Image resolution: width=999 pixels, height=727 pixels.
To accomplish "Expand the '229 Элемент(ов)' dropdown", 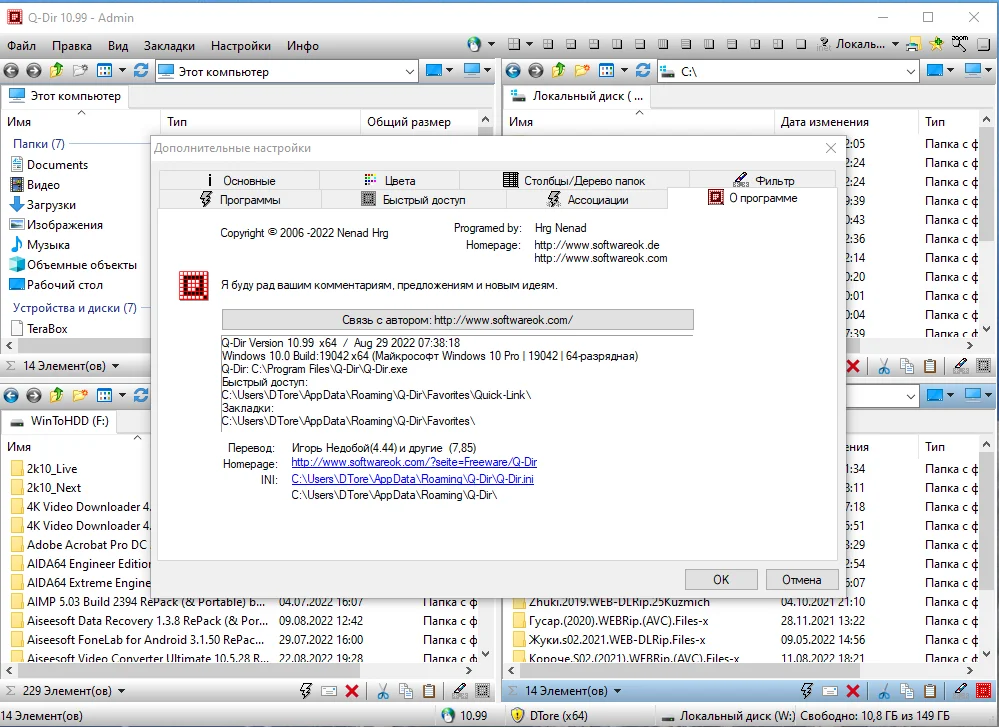I will point(121,691).
